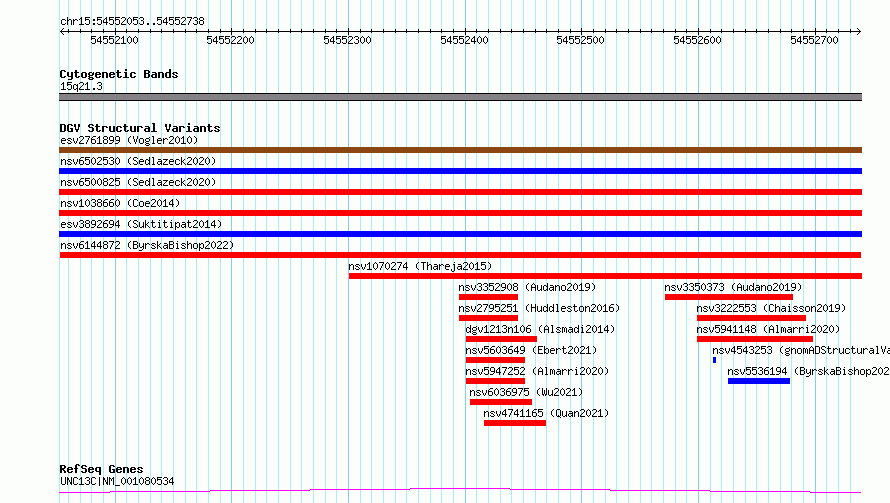
Task: Click tiny blue marker under nsv4543253
Action: [x=714, y=360]
